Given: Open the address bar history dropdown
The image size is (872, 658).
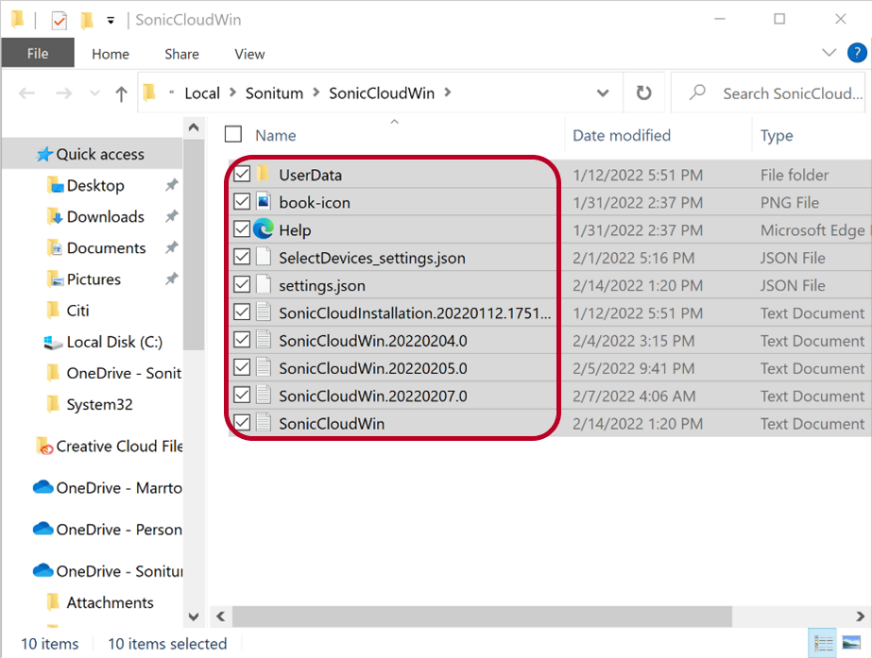Looking at the screenshot, I should 603,93.
